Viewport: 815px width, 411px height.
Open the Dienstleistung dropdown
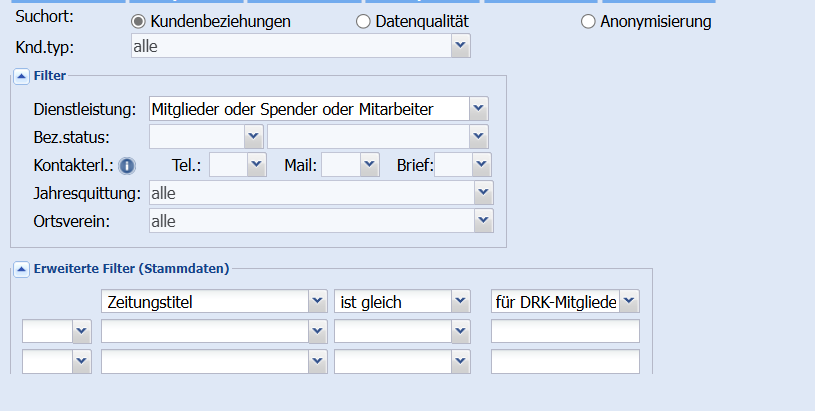pyautogui.click(x=479, y=109)
